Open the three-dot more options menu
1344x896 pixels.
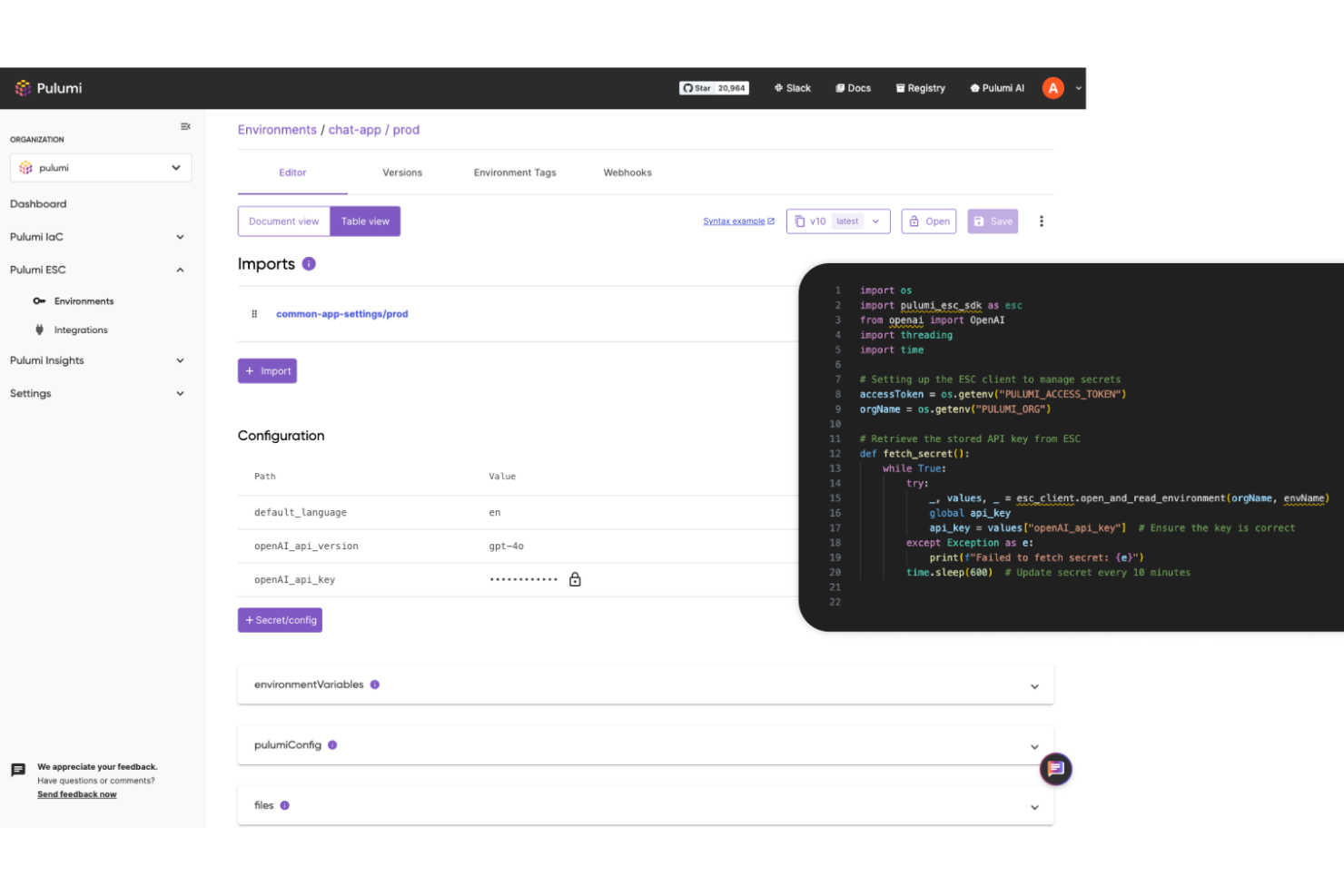point(1042,222)
